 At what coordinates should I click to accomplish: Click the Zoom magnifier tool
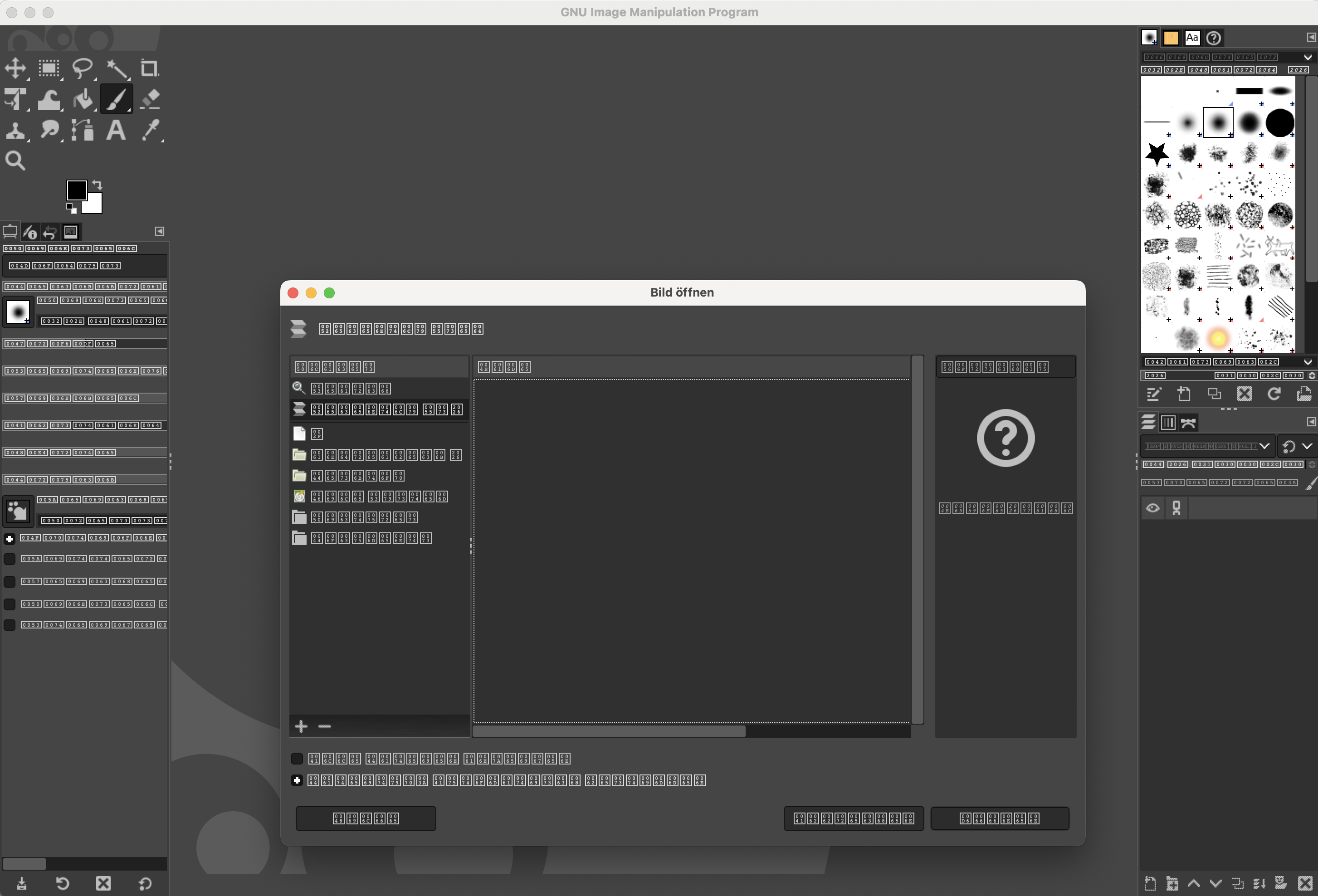click(x=15, y=161)
